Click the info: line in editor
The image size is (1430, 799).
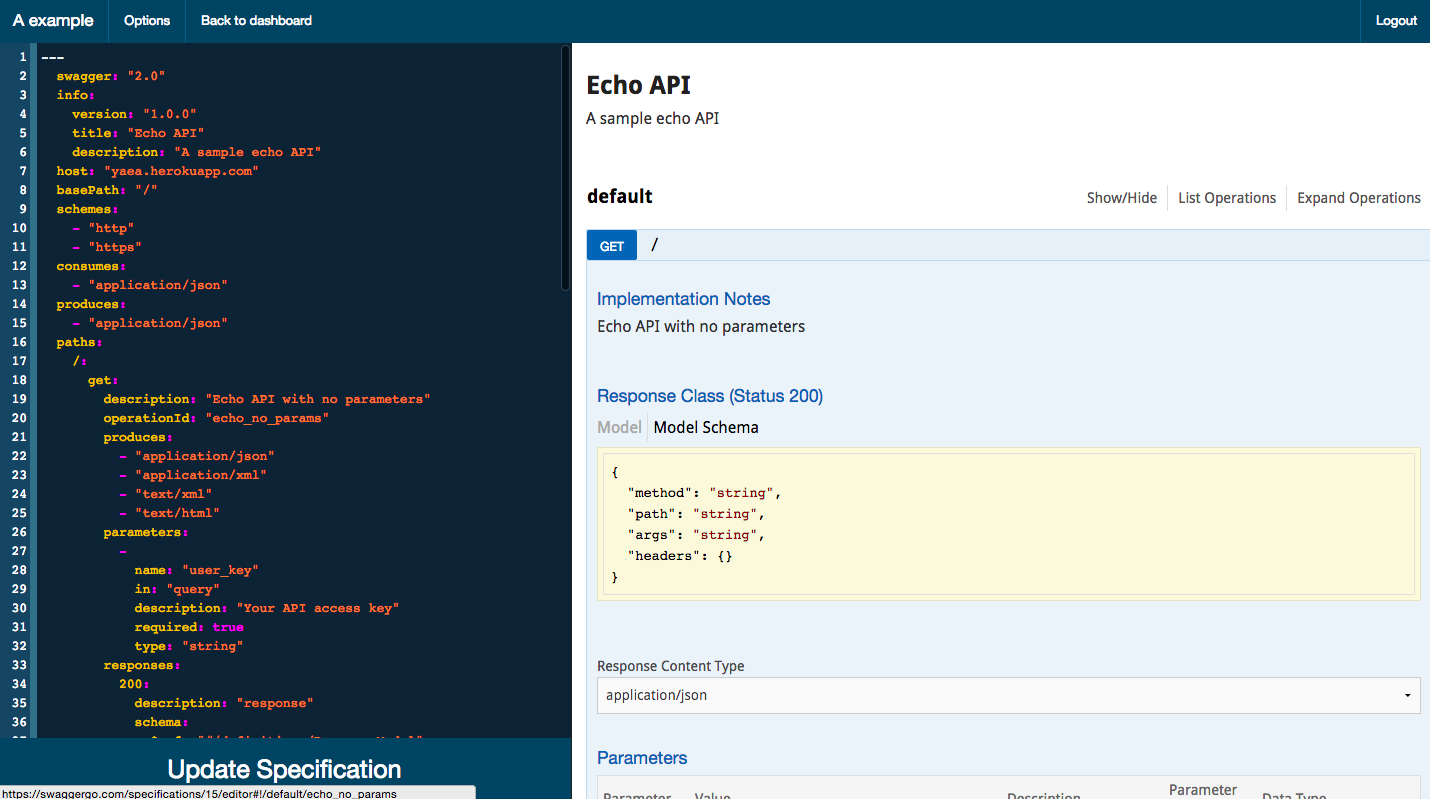click(75, 95)
